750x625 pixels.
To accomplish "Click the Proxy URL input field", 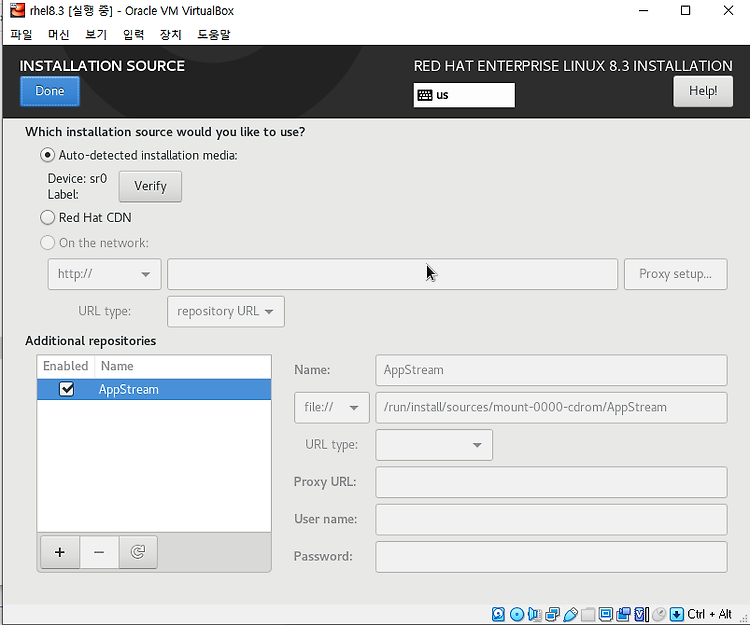I will (551, 482).
